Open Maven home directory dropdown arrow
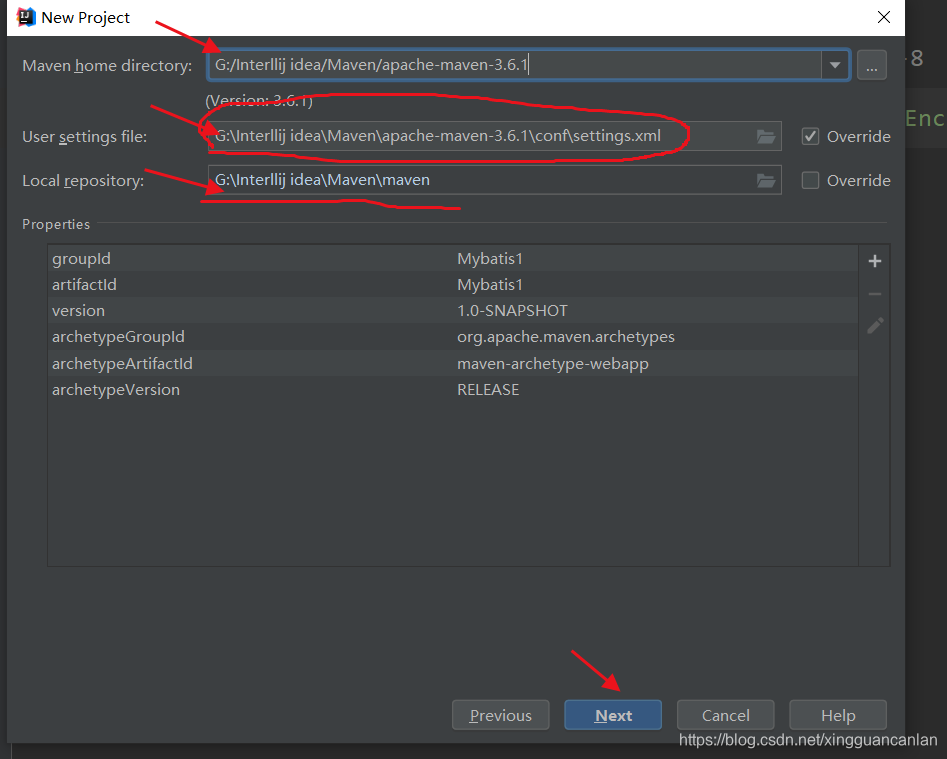The image size is (947, 759). click(x=835, y=65)
